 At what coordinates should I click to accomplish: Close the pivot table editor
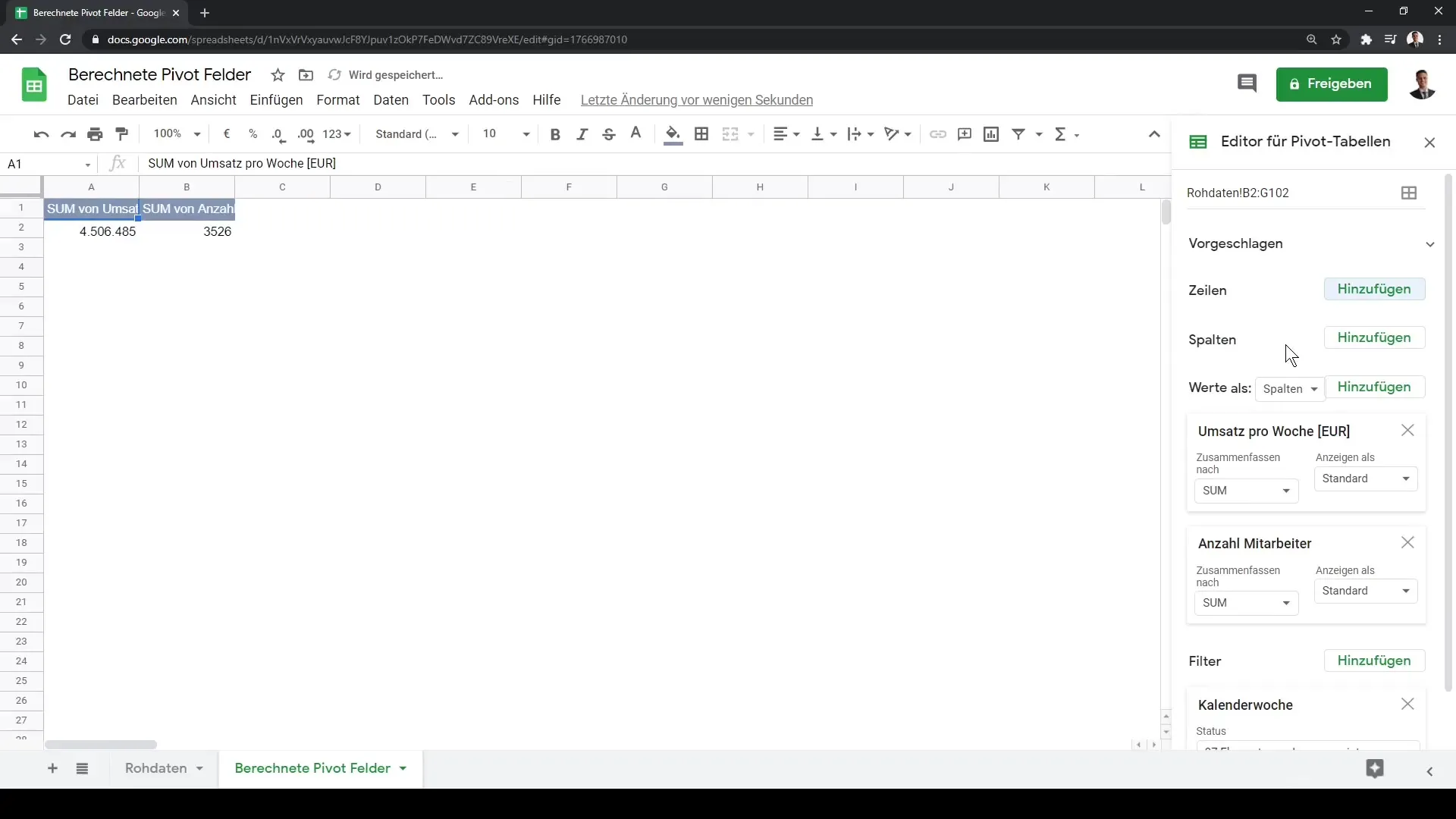pyautogui.click(x=1429, y=143)
